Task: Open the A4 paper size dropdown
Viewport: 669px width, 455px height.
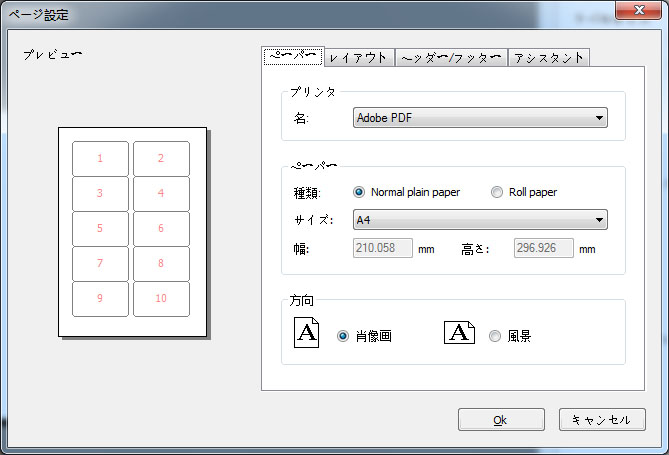Action: pyautogui.click(x=480, y=220)
